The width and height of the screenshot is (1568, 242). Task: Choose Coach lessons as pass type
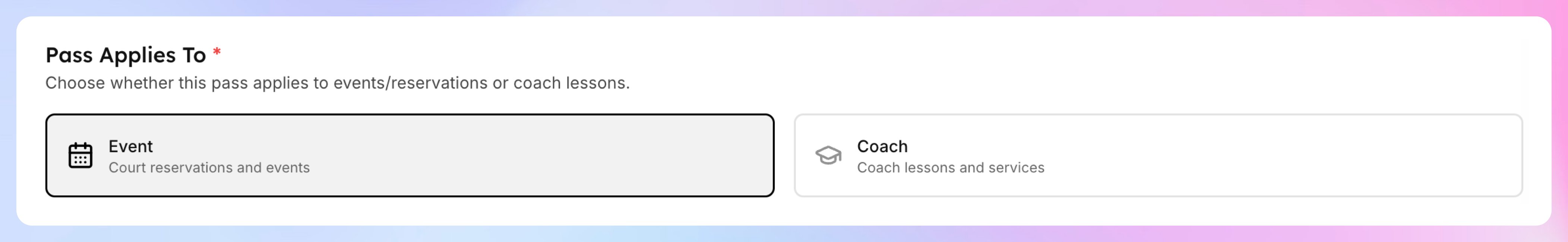pyautogui.click(x=1158, y=156)
